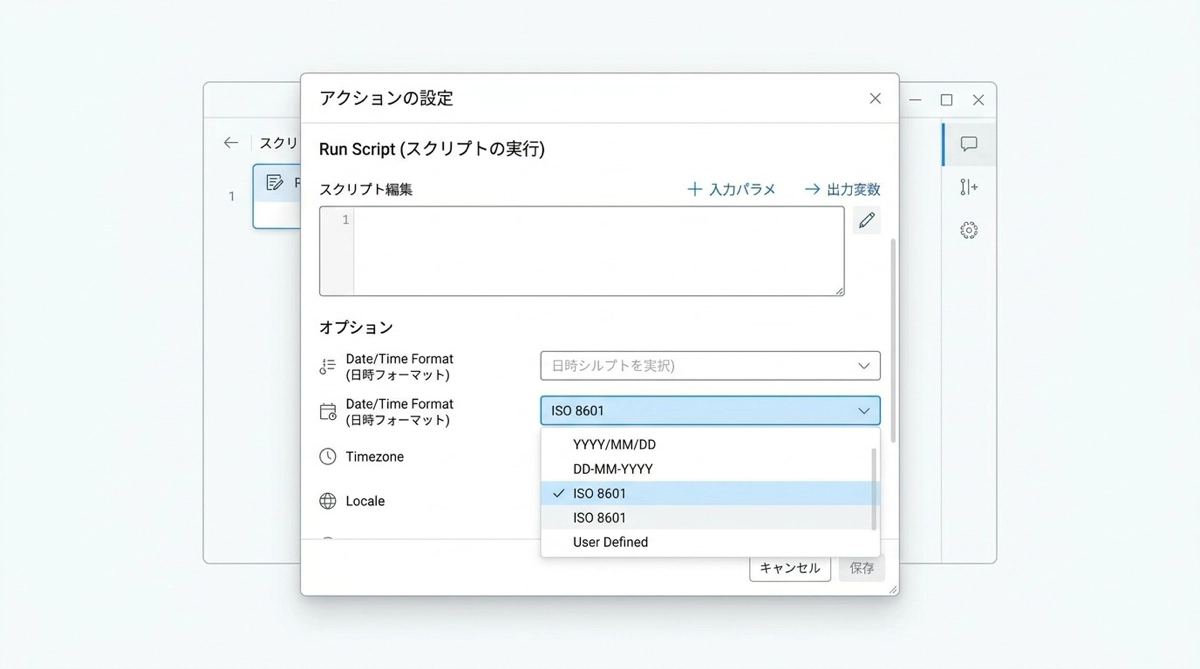Select the script step icon in flow list

point(275,182)
